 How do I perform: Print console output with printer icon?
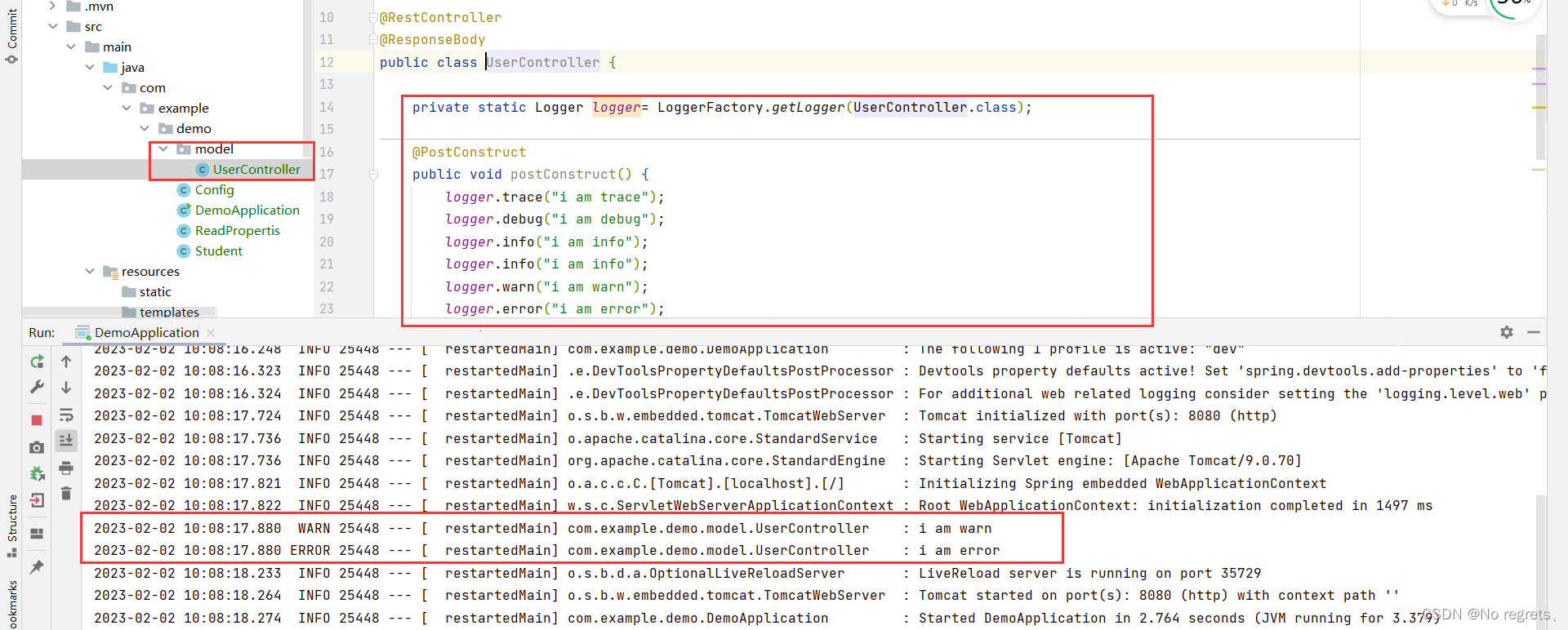point(66,468)
